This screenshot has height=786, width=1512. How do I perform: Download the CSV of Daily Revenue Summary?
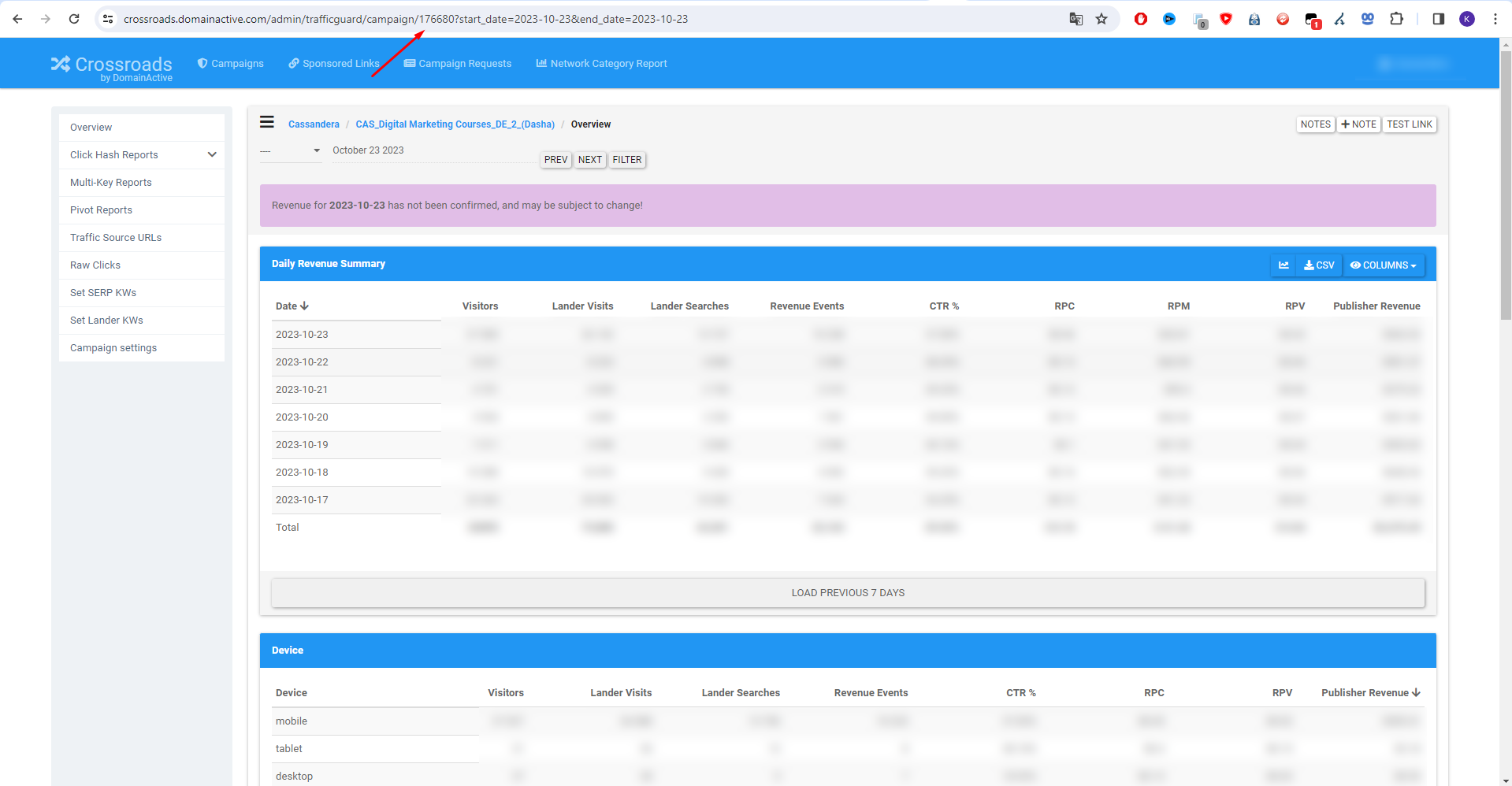(1319, 265)
